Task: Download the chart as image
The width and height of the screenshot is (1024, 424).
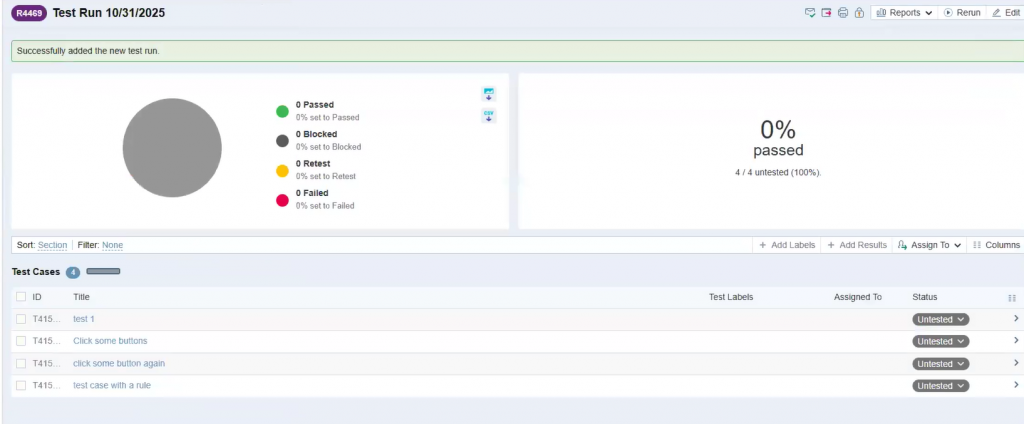Action: (489, 94)
